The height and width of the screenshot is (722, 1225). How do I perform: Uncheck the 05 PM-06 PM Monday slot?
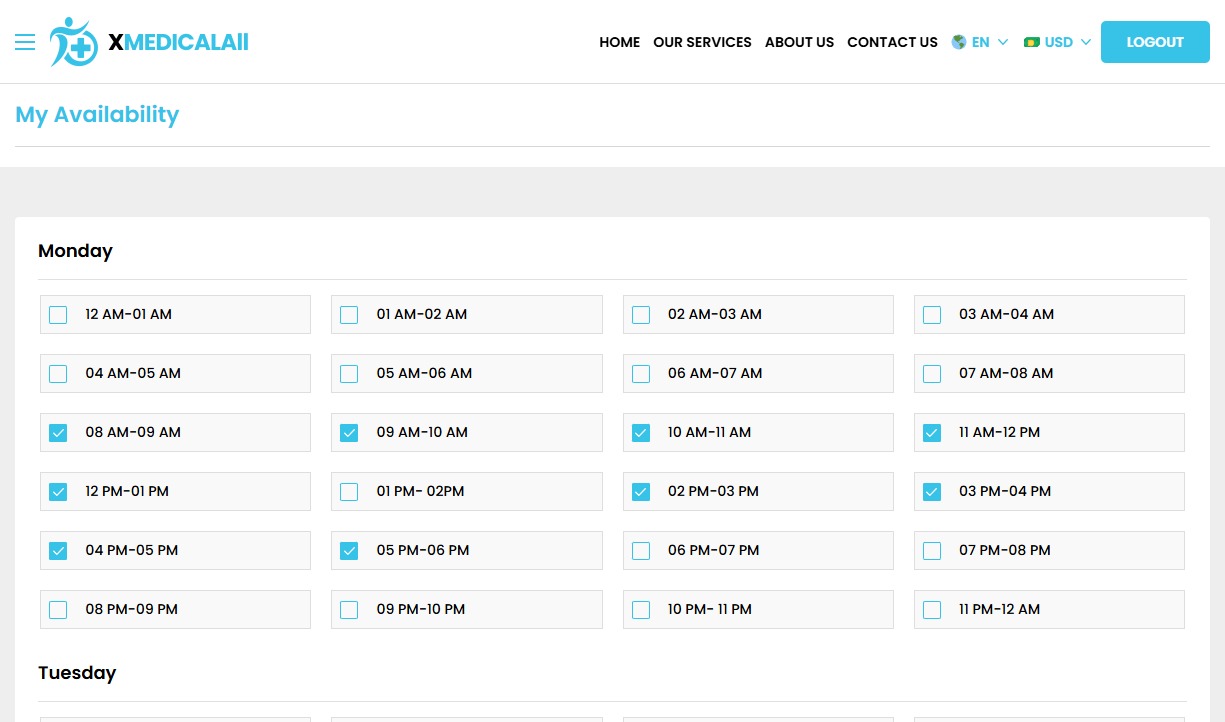(x=349, y=550)
